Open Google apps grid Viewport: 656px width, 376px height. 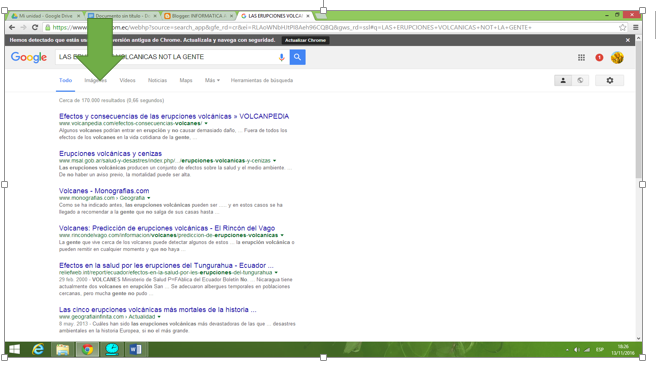pyautogui.click(x=582, y=57)
